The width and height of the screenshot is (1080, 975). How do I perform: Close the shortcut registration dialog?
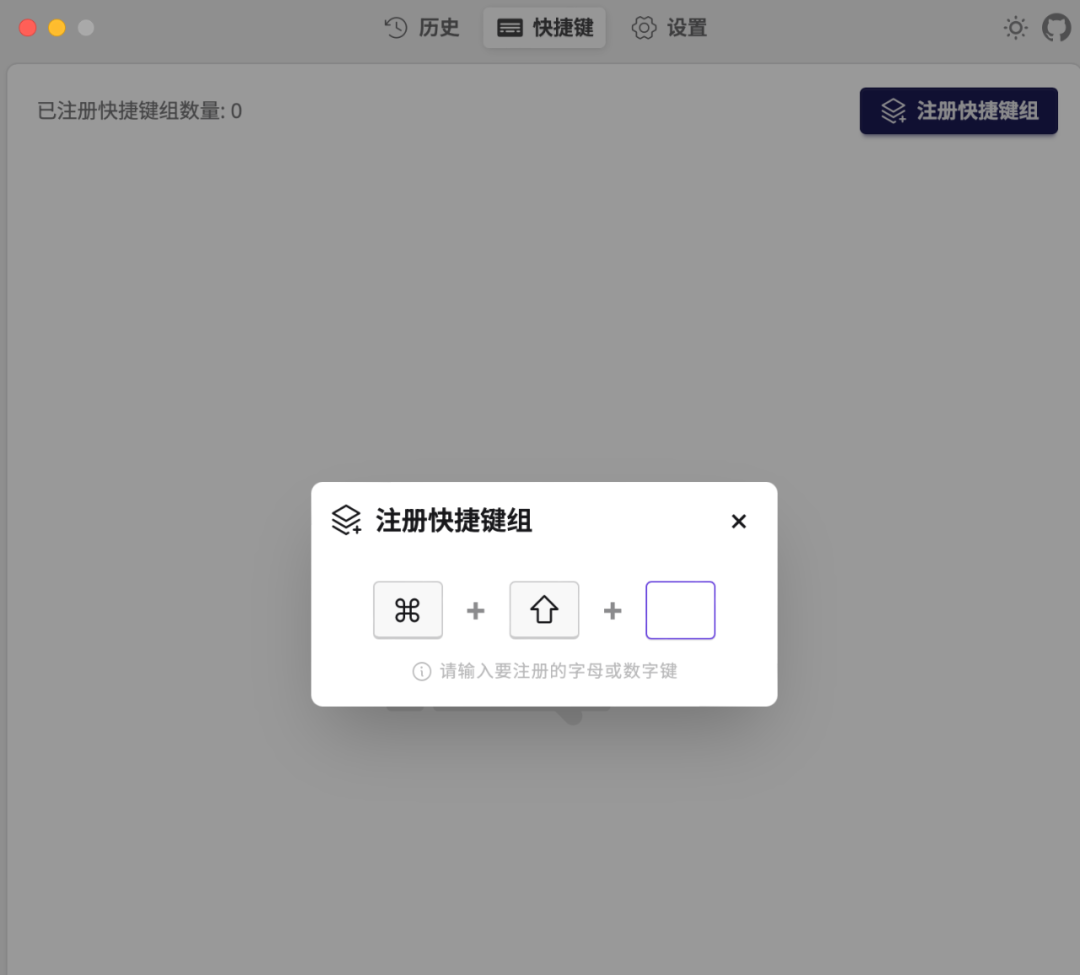738,521
